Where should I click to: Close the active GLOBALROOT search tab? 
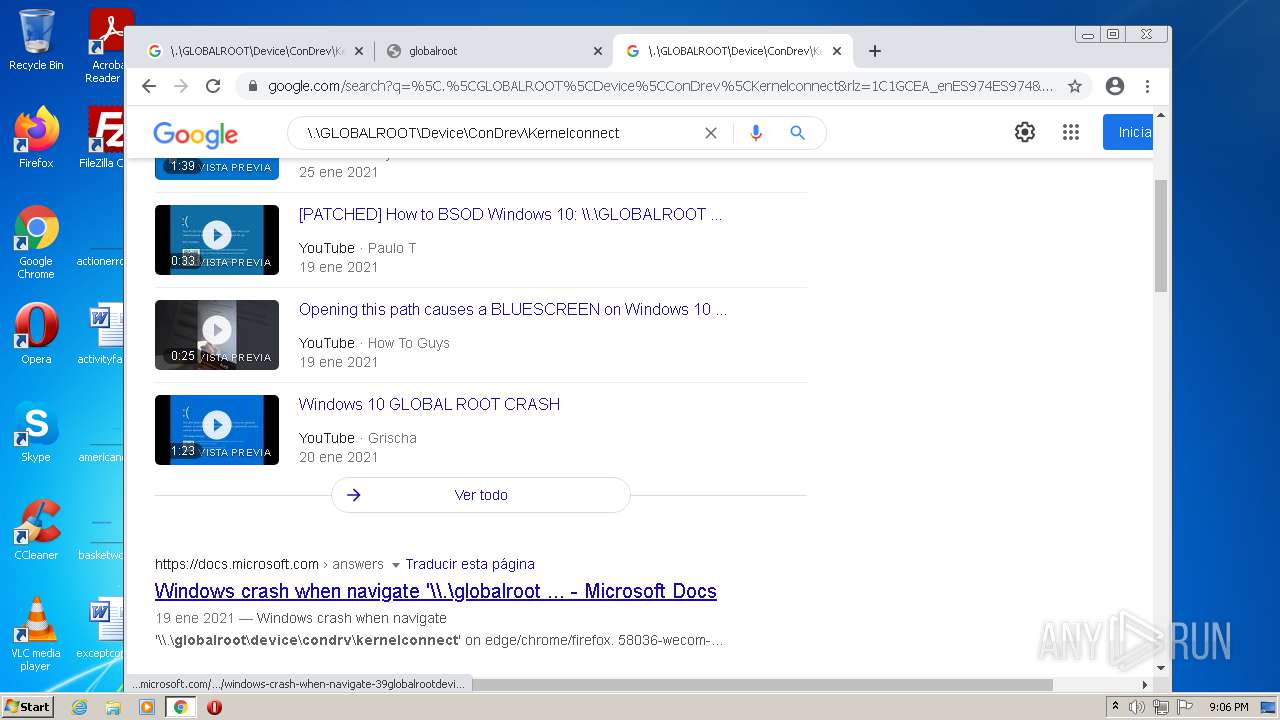pos(837,51)
